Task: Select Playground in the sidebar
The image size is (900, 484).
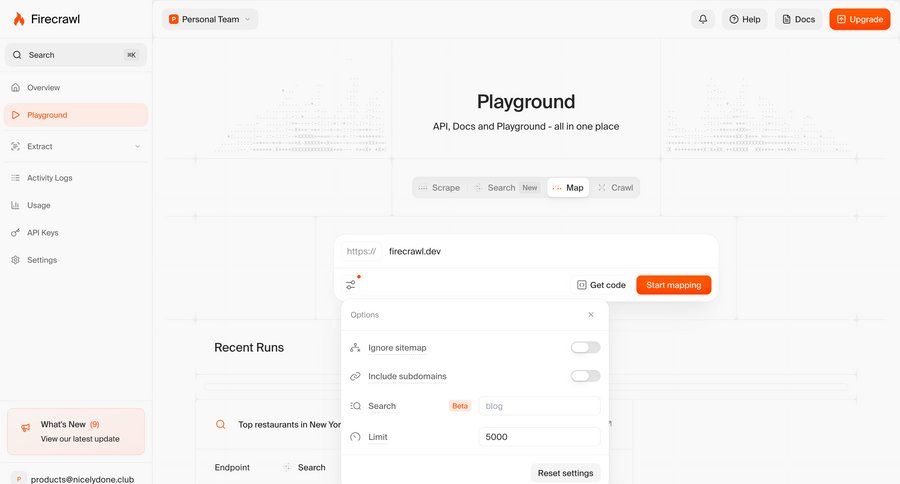Action: [x=76, y=115]
